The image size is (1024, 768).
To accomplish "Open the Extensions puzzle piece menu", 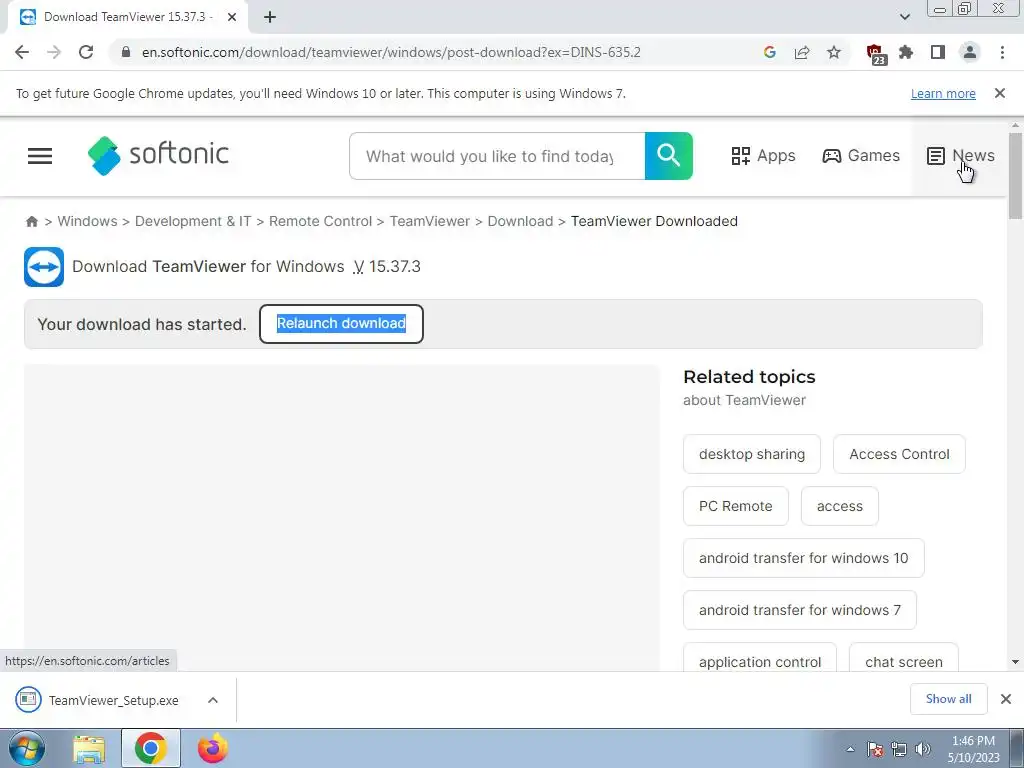I will [906, 52].
